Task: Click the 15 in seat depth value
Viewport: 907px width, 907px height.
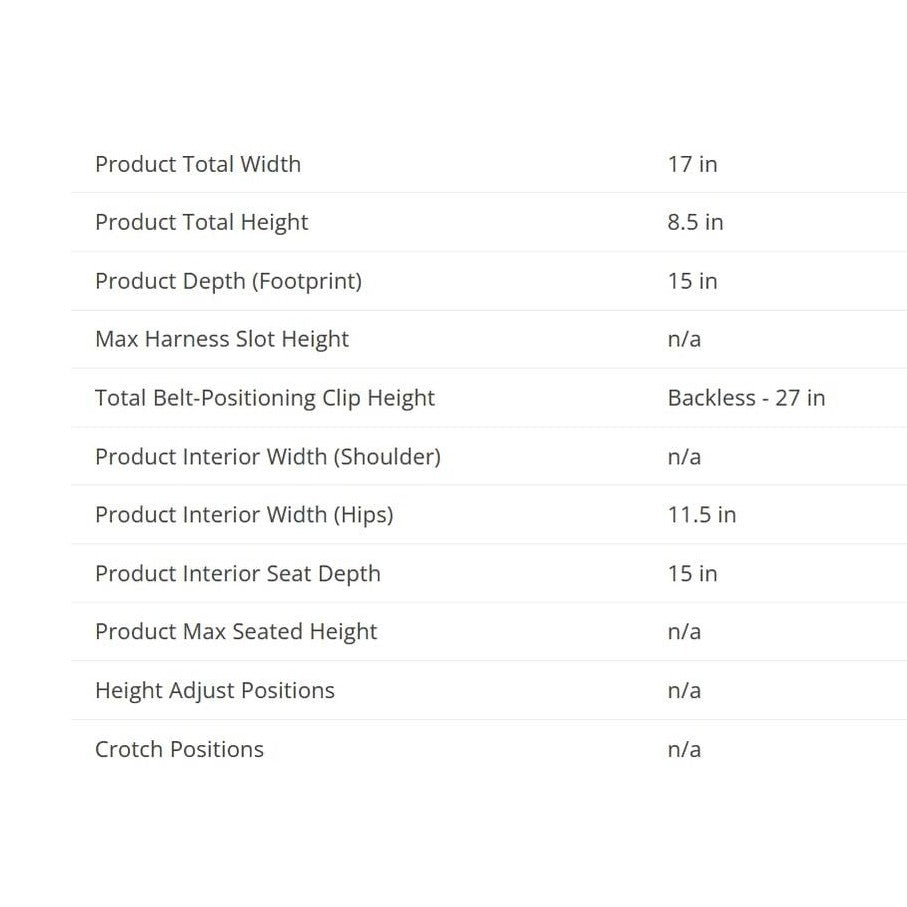Action: click(692, 574)
